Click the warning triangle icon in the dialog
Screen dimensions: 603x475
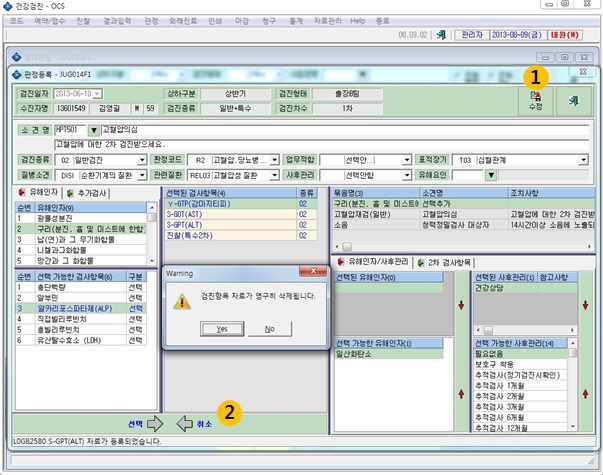(x=182, y=302)
